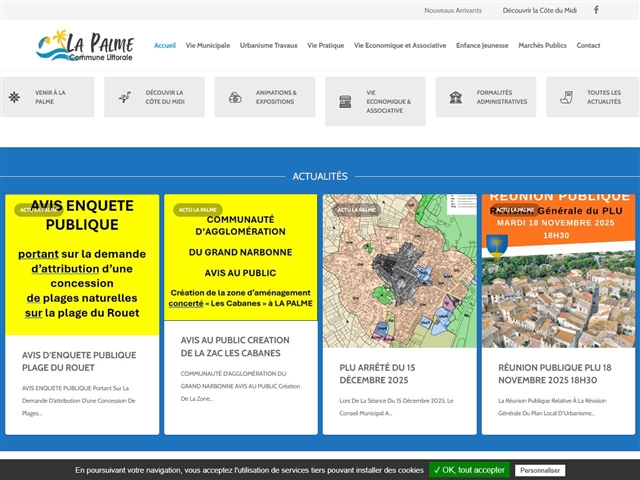Expand the Vie Municipale menu
The height and width of the screenshot is (480, 640).
207,45
